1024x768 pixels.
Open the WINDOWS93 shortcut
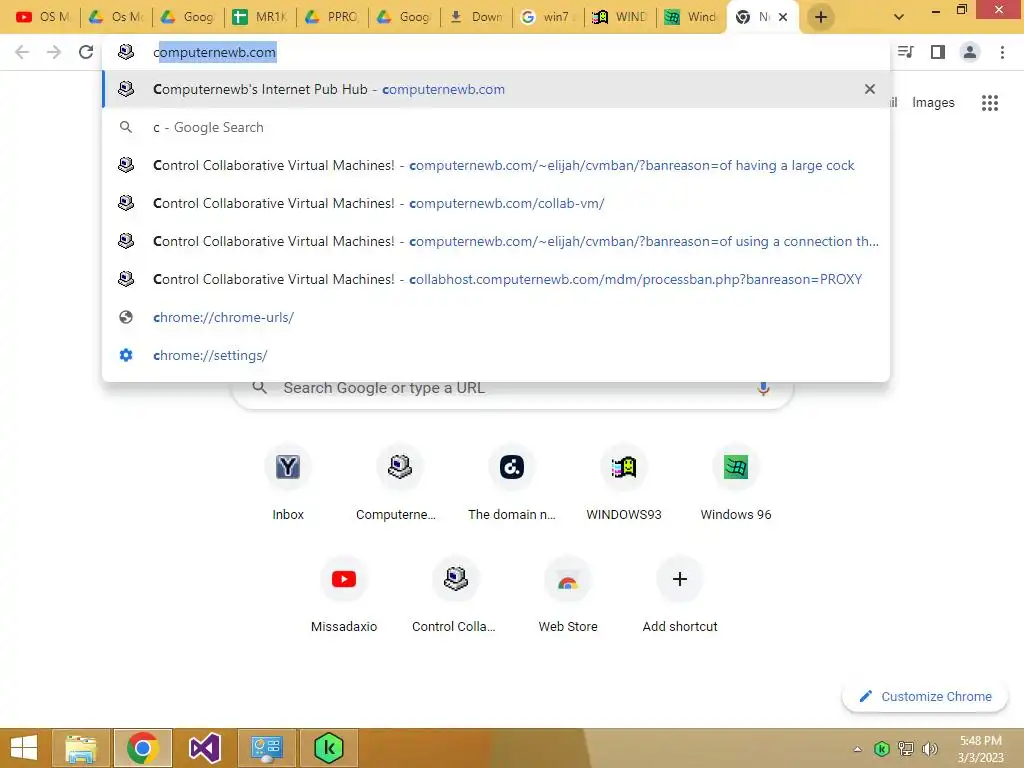624,483
